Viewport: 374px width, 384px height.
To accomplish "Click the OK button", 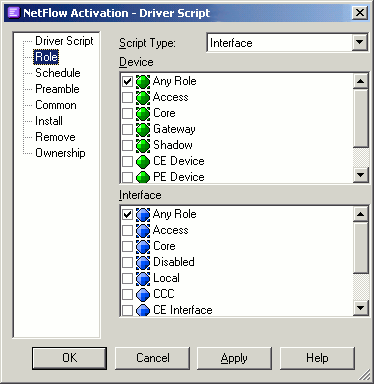I will [69, 358].
